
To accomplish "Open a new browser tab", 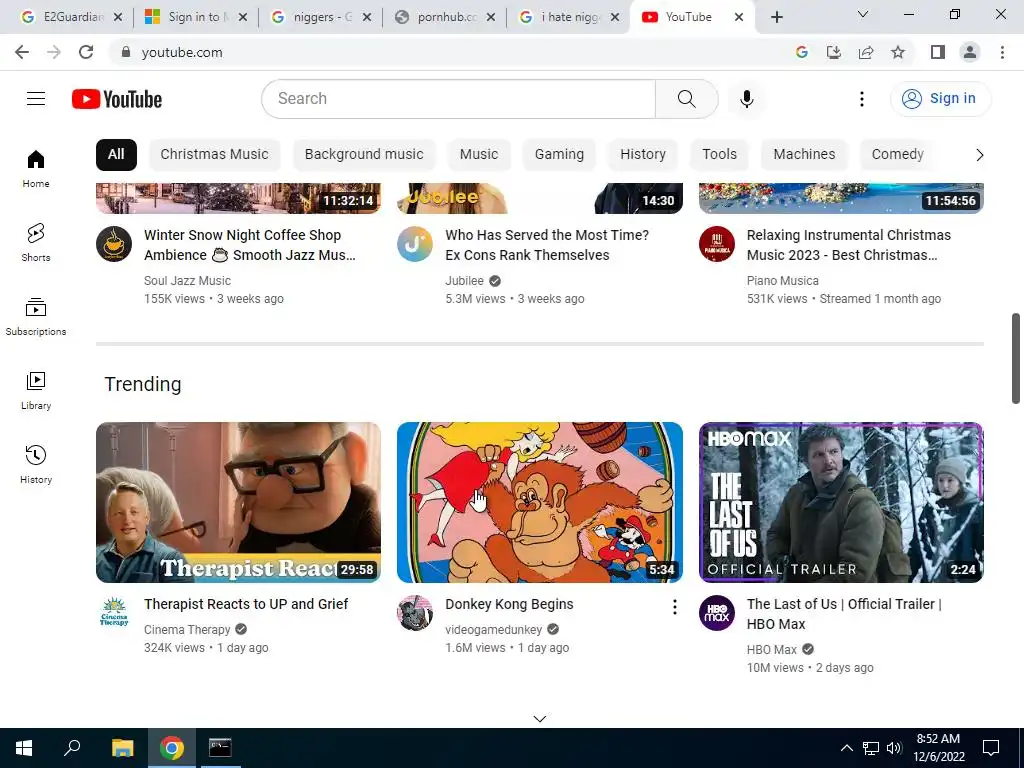I will (776, 17).
